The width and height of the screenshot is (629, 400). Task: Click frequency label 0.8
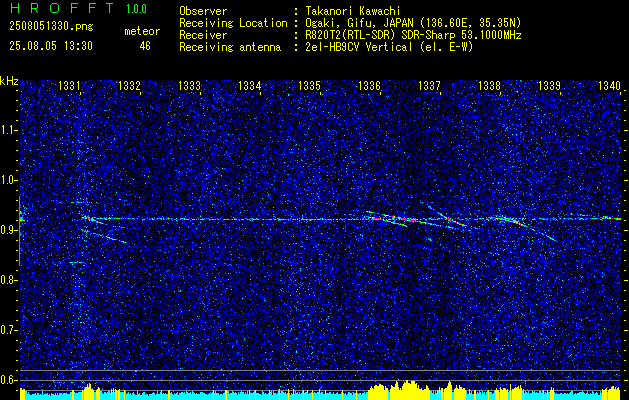point(9,280)
